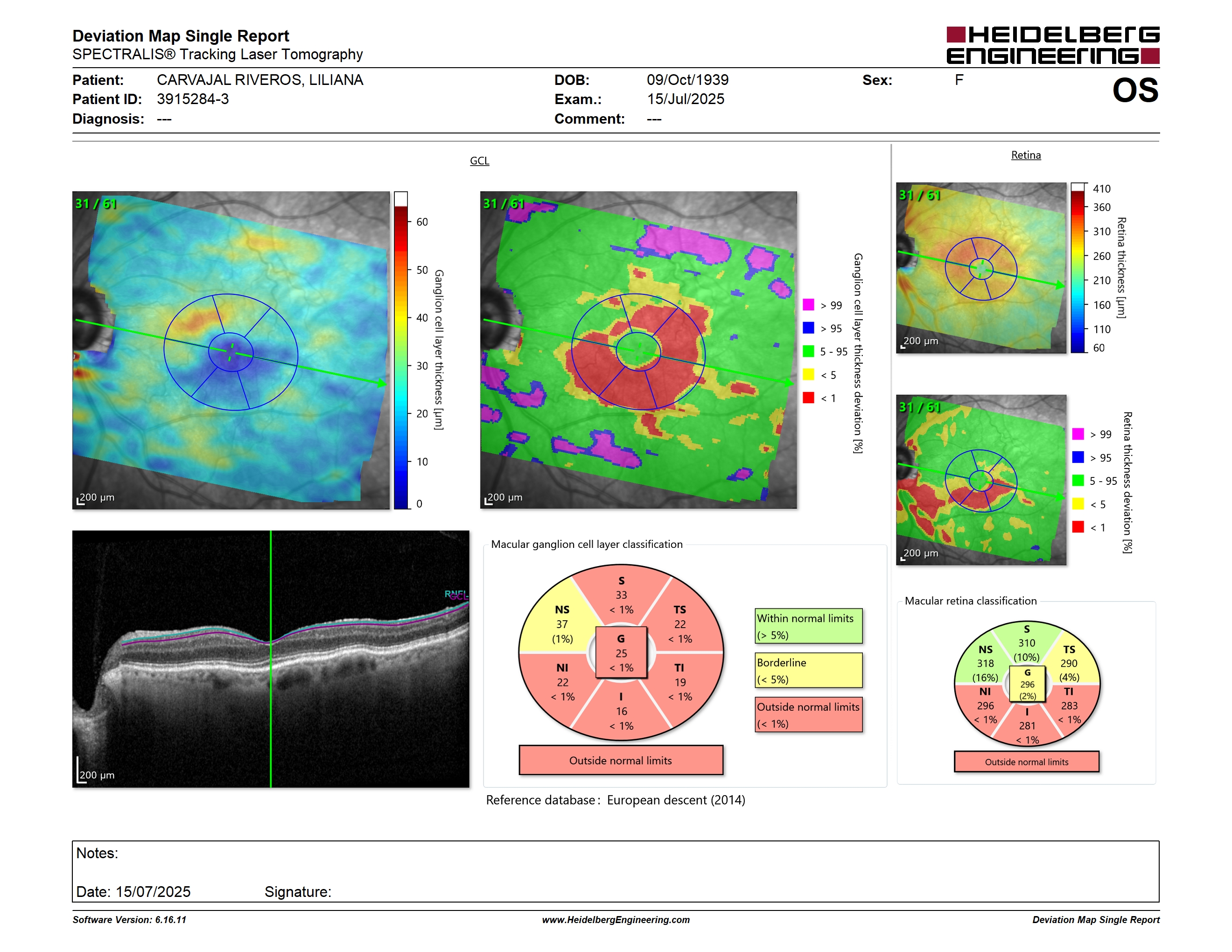1232x952 pixels.
Task: Select the Retina deviation map image
Action: [981, 480]
